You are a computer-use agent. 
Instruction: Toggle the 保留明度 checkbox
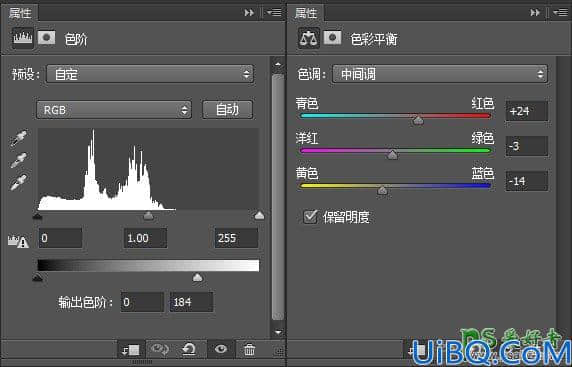coord(310,217)
